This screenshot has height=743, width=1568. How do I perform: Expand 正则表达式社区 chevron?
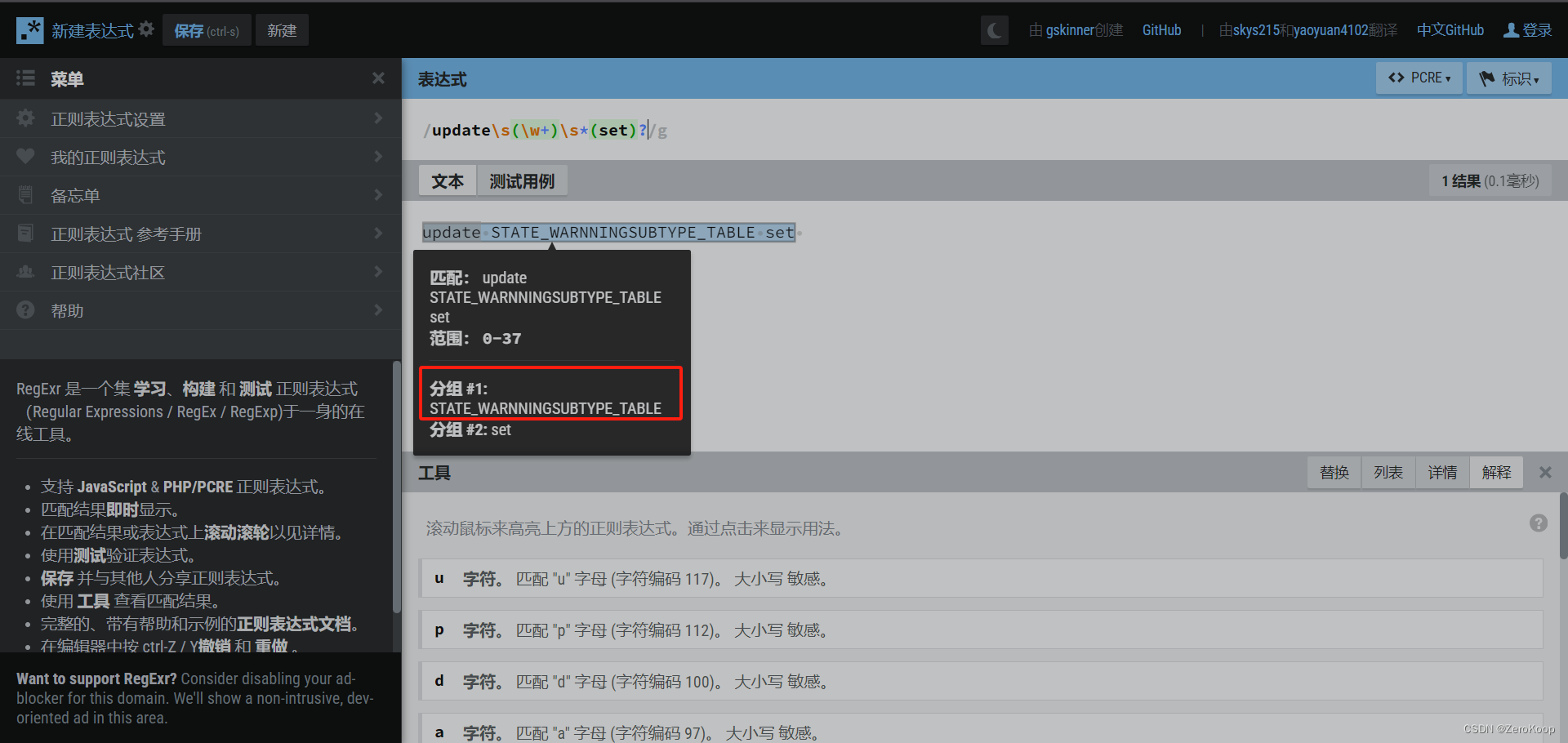pyautogui.click(x=378, y=272)
